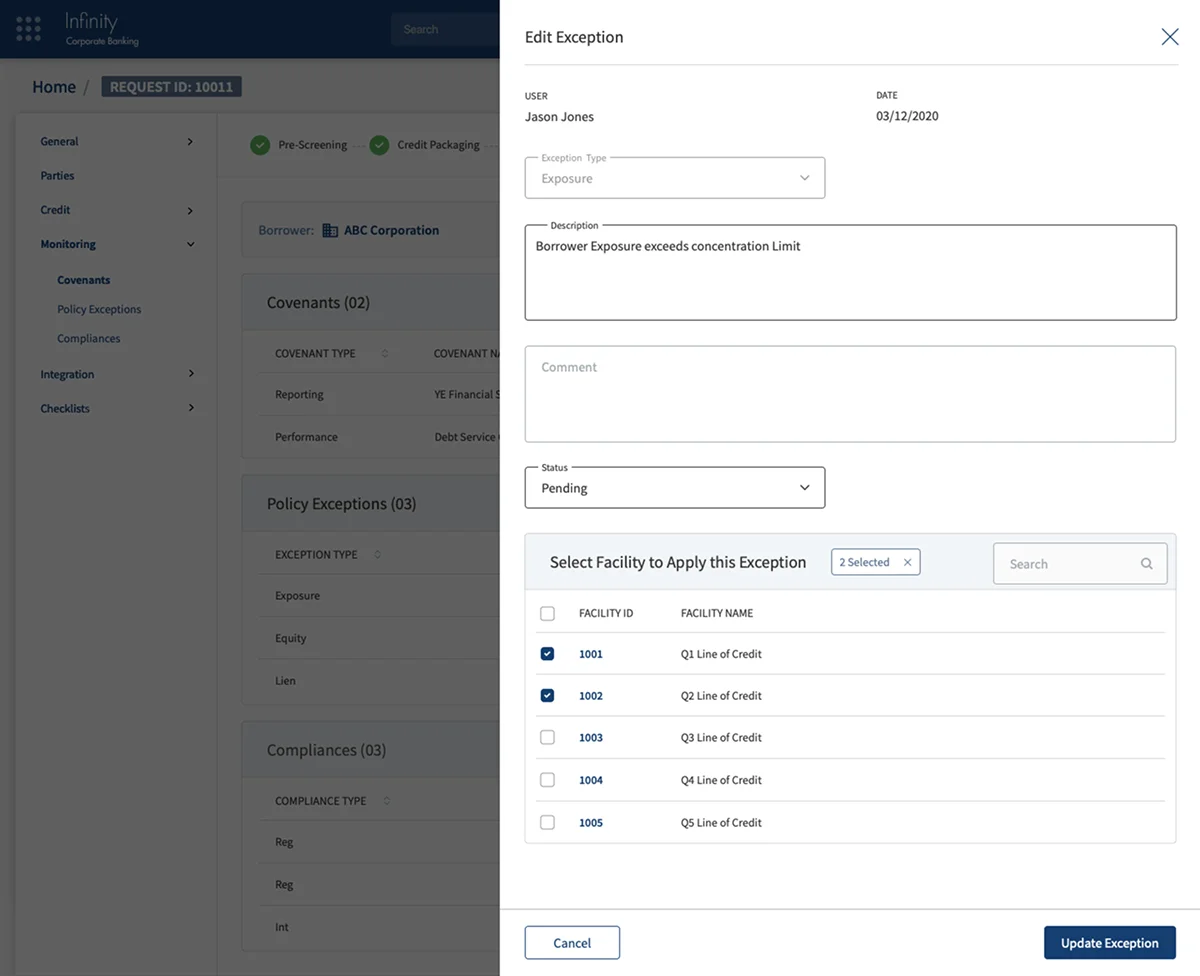Check facility 1003 checkbox
Viewport: 1200px width, 976px height.
point(547,737)
